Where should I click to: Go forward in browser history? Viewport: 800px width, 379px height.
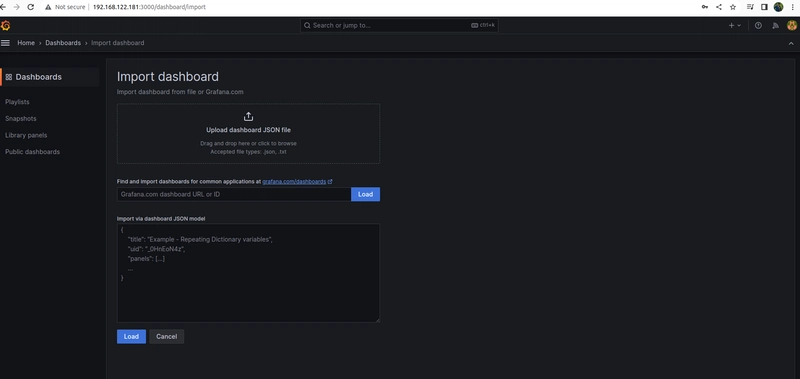(x=16, y=7)
